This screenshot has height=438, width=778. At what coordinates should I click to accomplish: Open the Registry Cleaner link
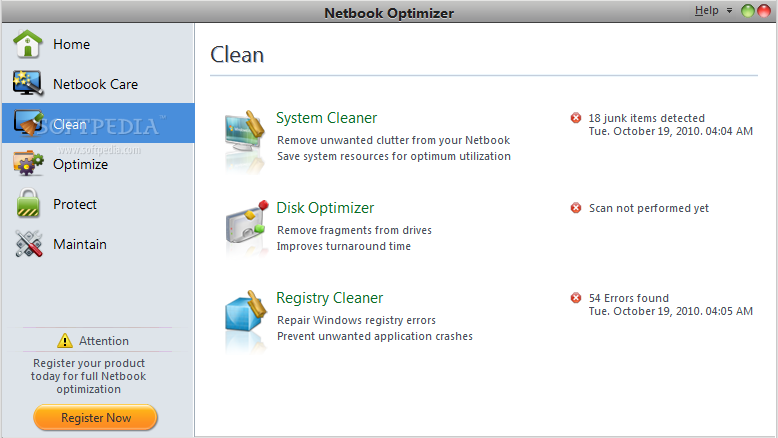329,298
